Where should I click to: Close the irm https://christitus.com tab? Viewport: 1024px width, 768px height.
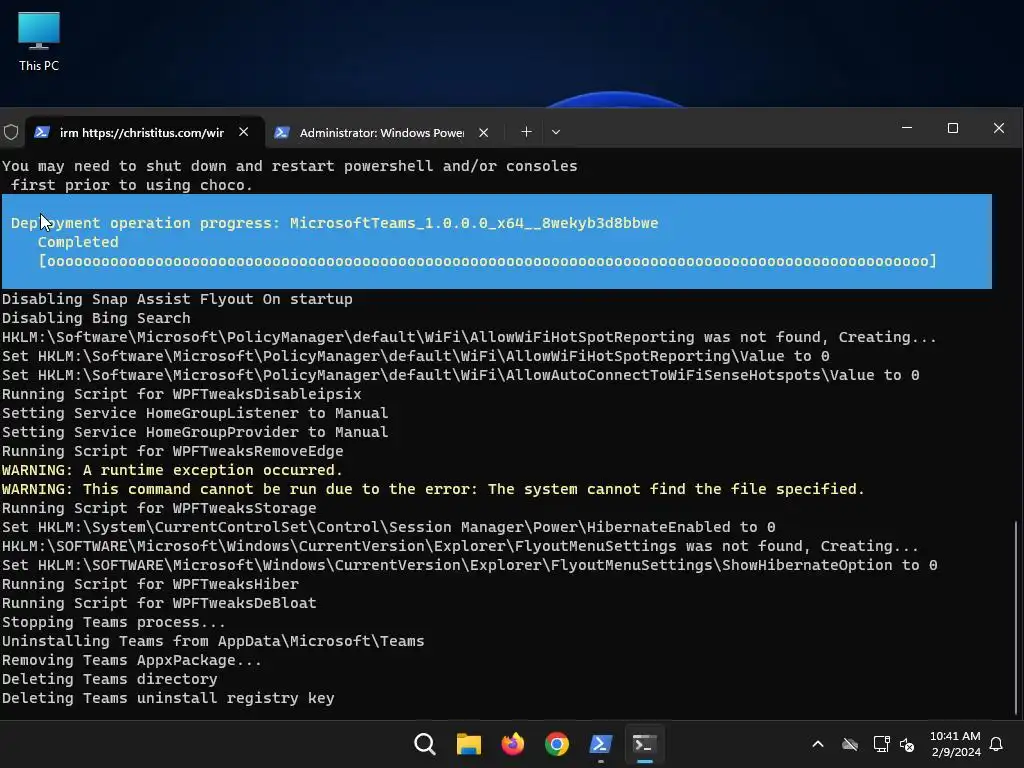point(244,132)
